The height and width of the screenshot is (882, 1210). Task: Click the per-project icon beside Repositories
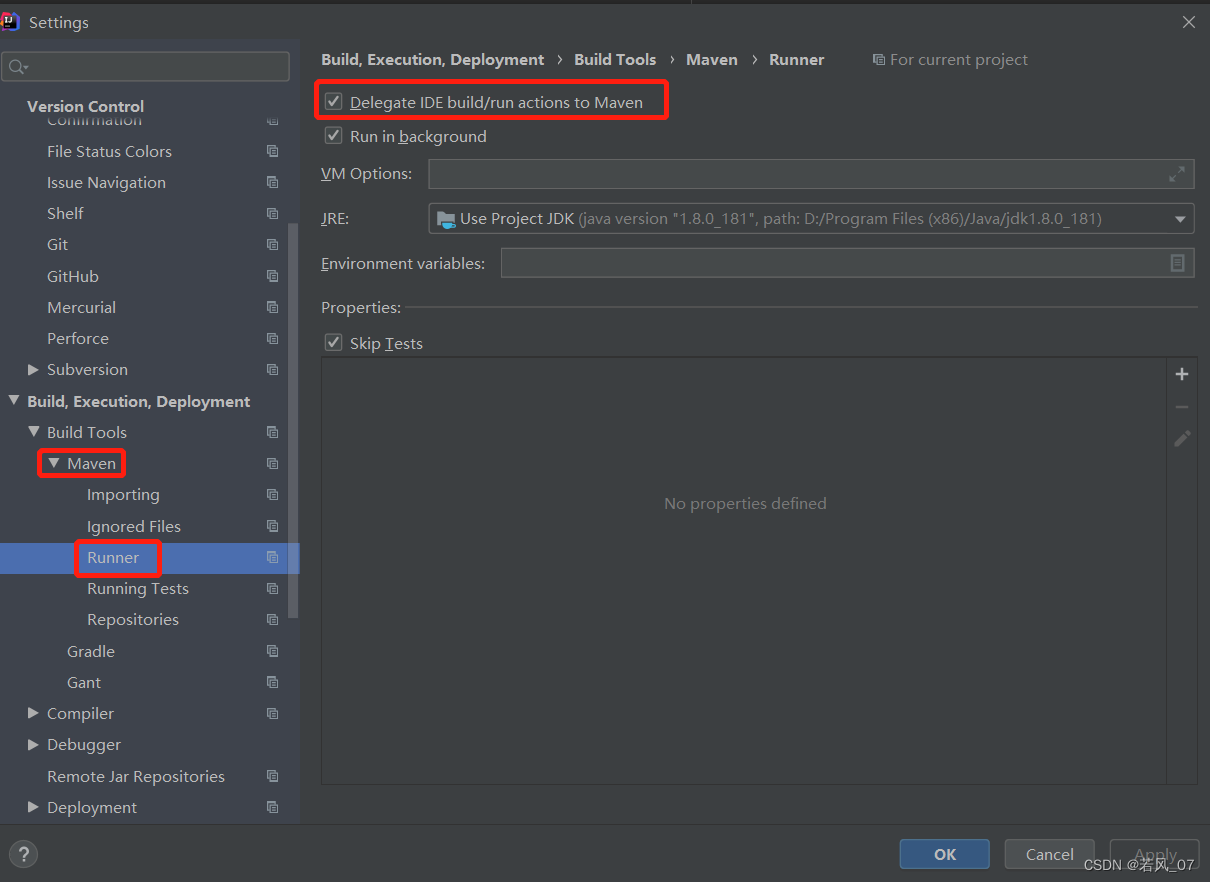pos(272,619)
